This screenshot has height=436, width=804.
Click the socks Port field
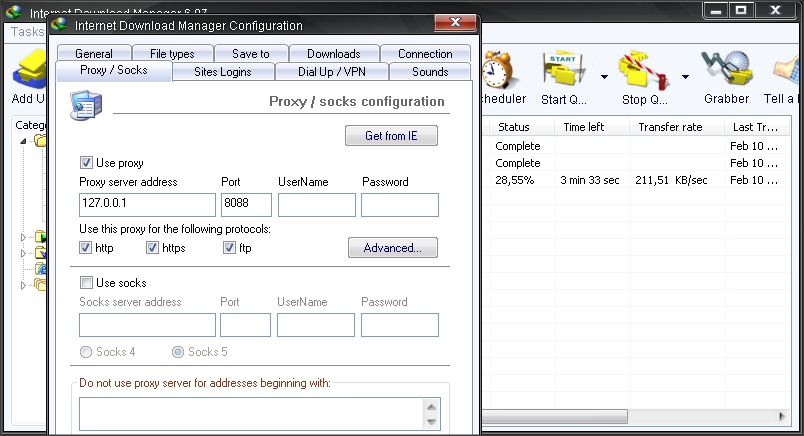(x=246, y=325)
